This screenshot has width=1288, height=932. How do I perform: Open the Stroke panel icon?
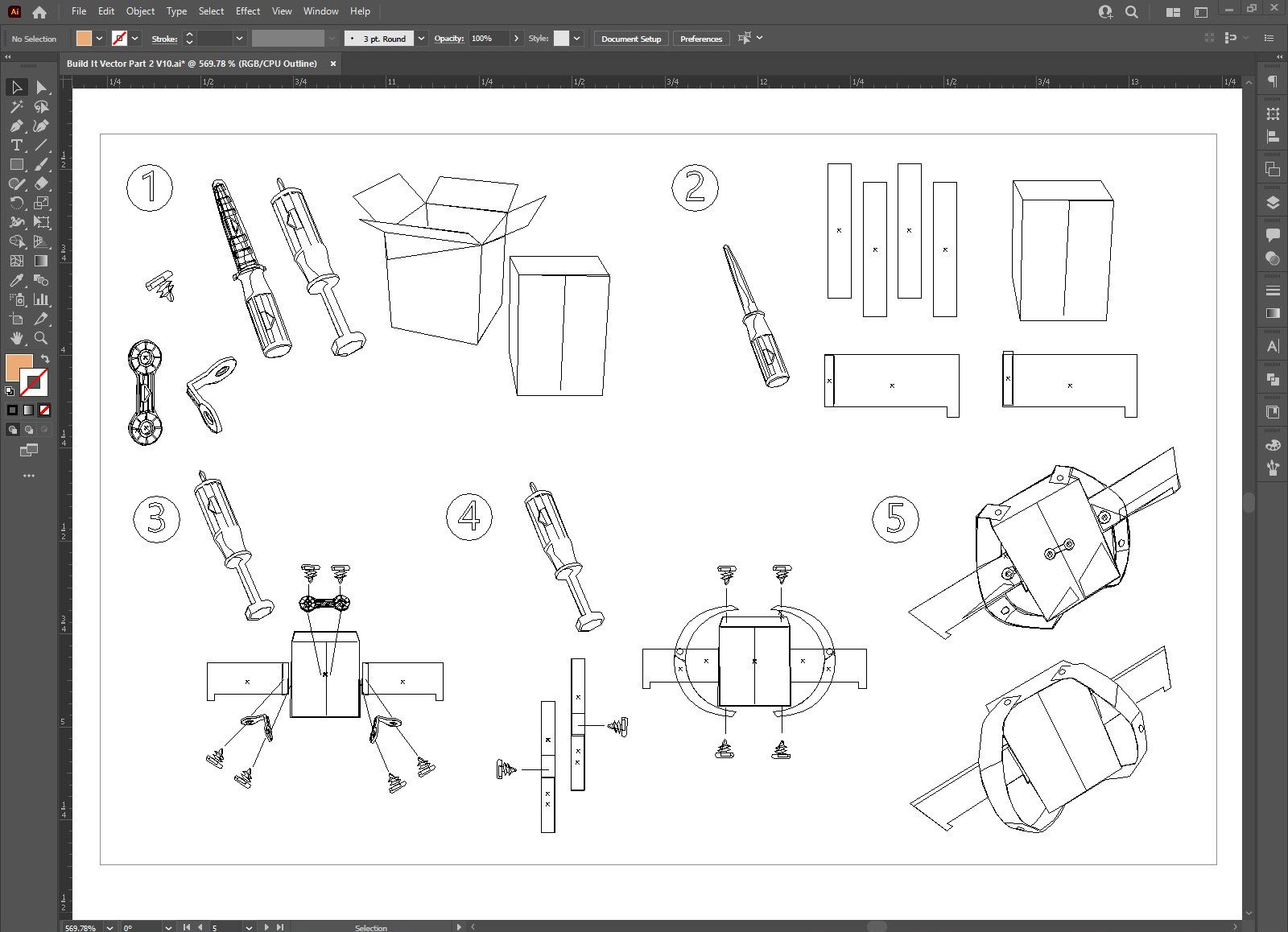1273,291
